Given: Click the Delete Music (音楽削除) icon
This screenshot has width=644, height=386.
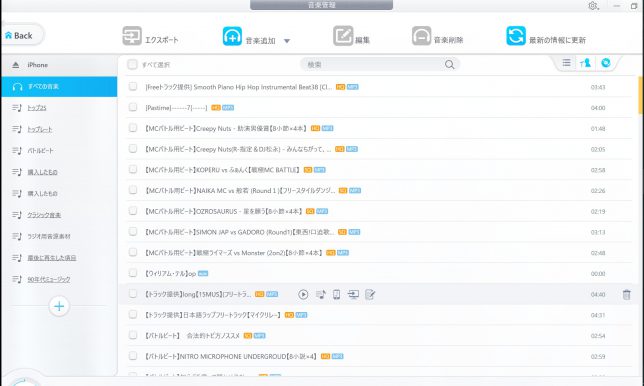Looking at the screenshot, I should 421,36.
